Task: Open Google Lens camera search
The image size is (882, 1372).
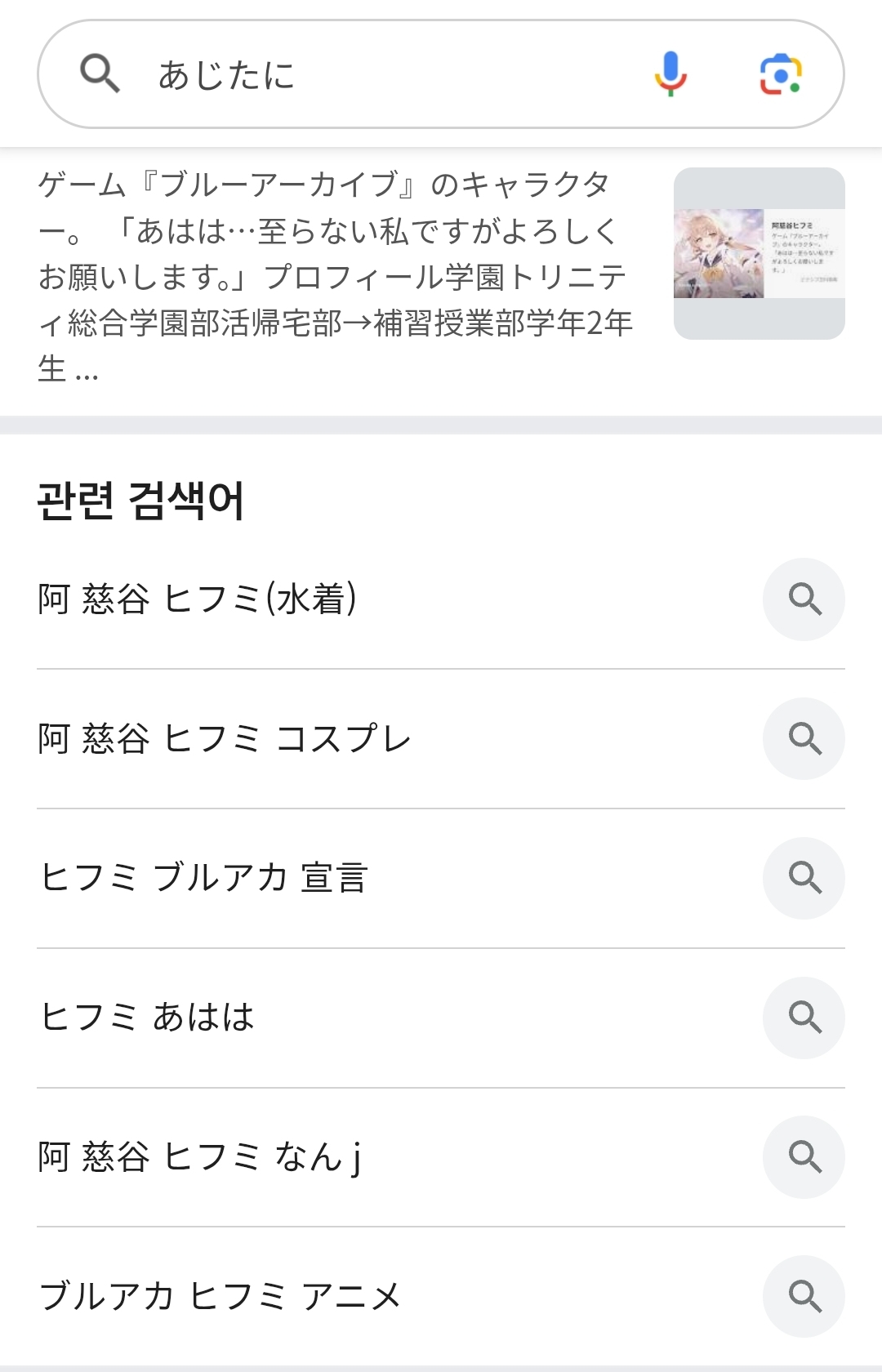Action: 781,74
